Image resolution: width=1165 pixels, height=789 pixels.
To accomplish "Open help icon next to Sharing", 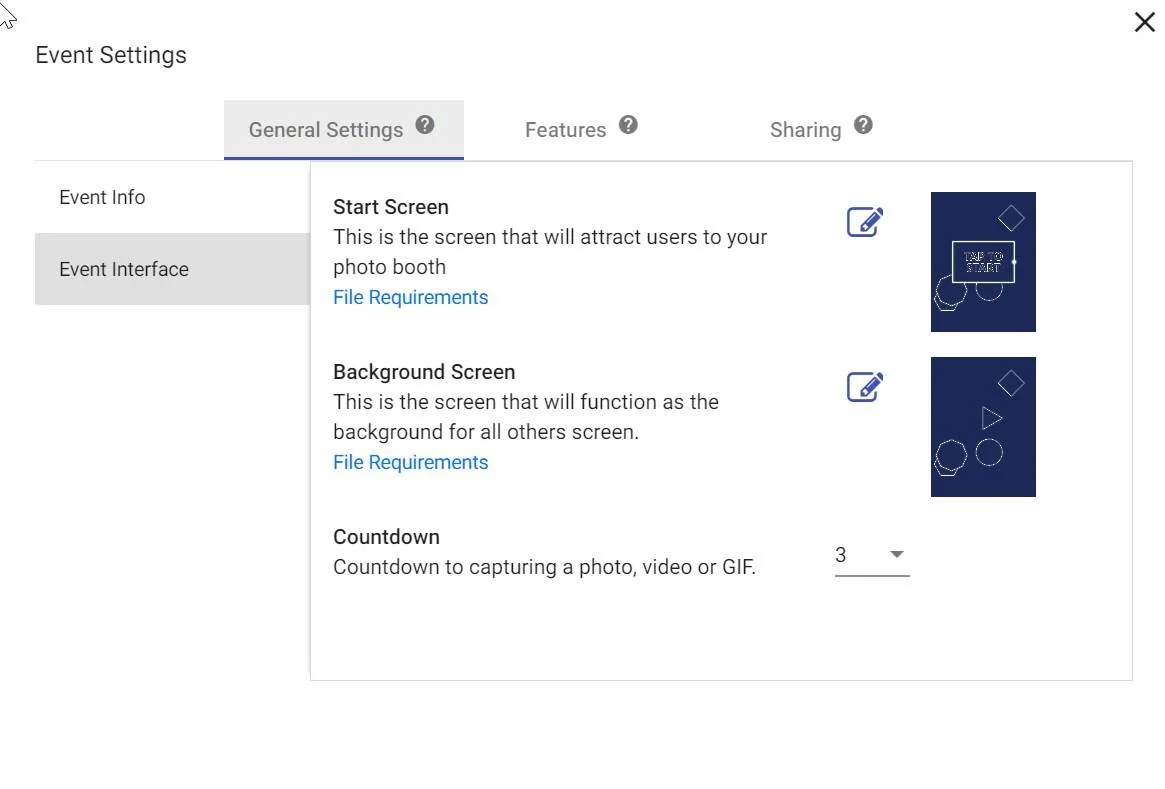I will point(863,125).
